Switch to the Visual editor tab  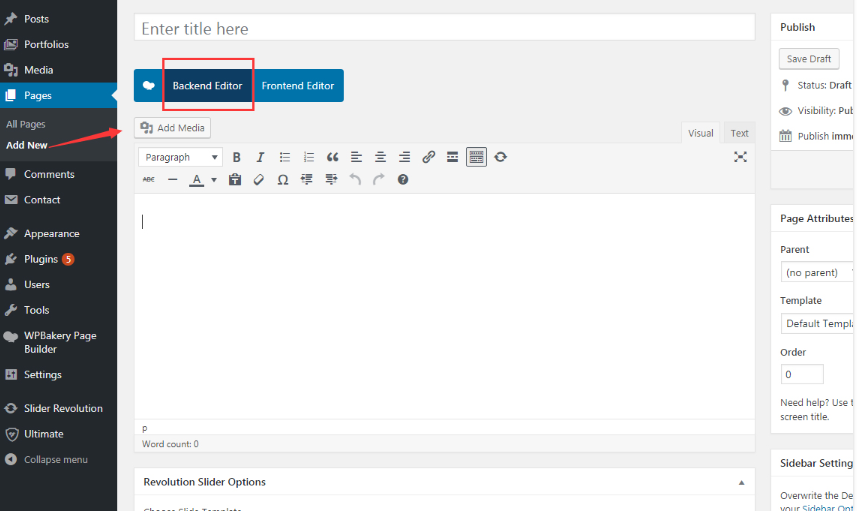pos(701,133)
